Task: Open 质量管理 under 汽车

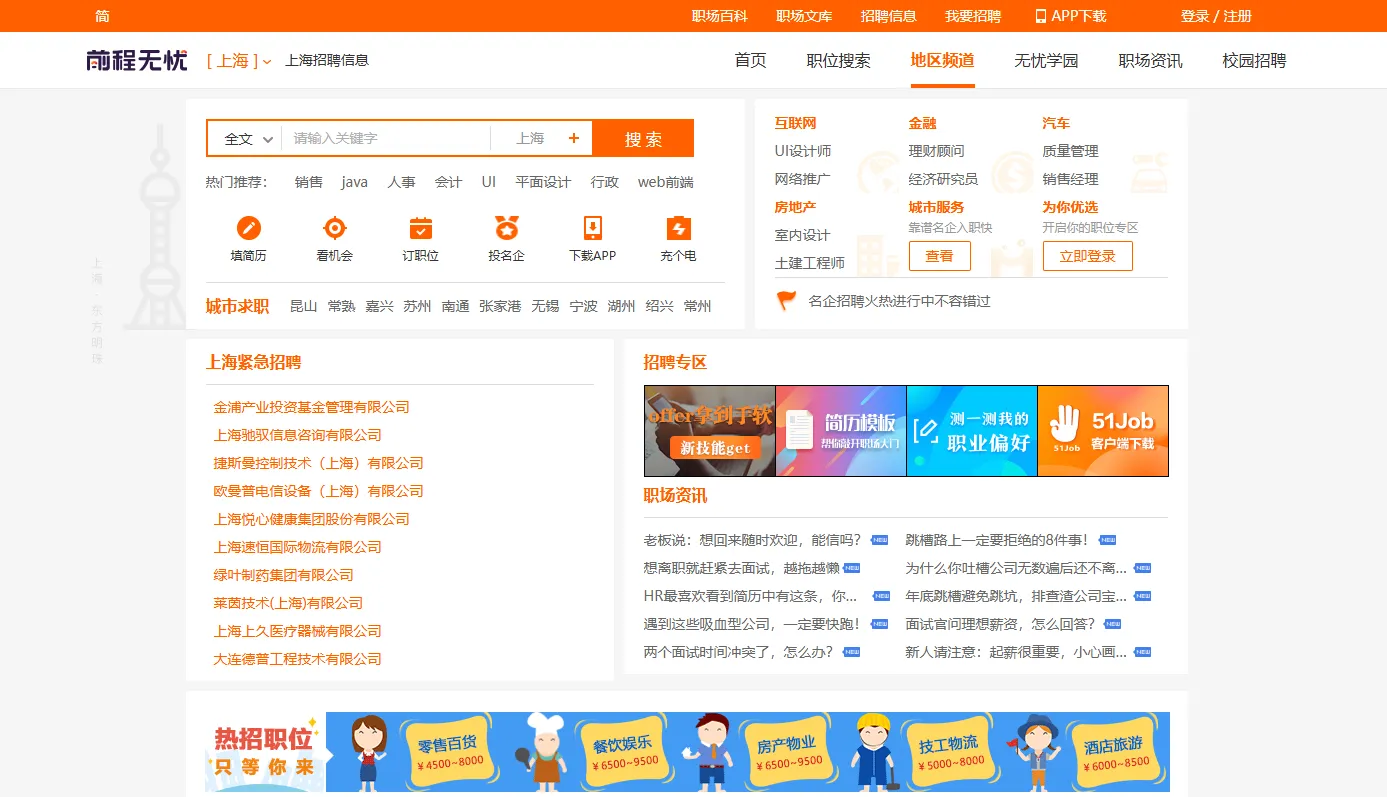Action: (1070, 151)
